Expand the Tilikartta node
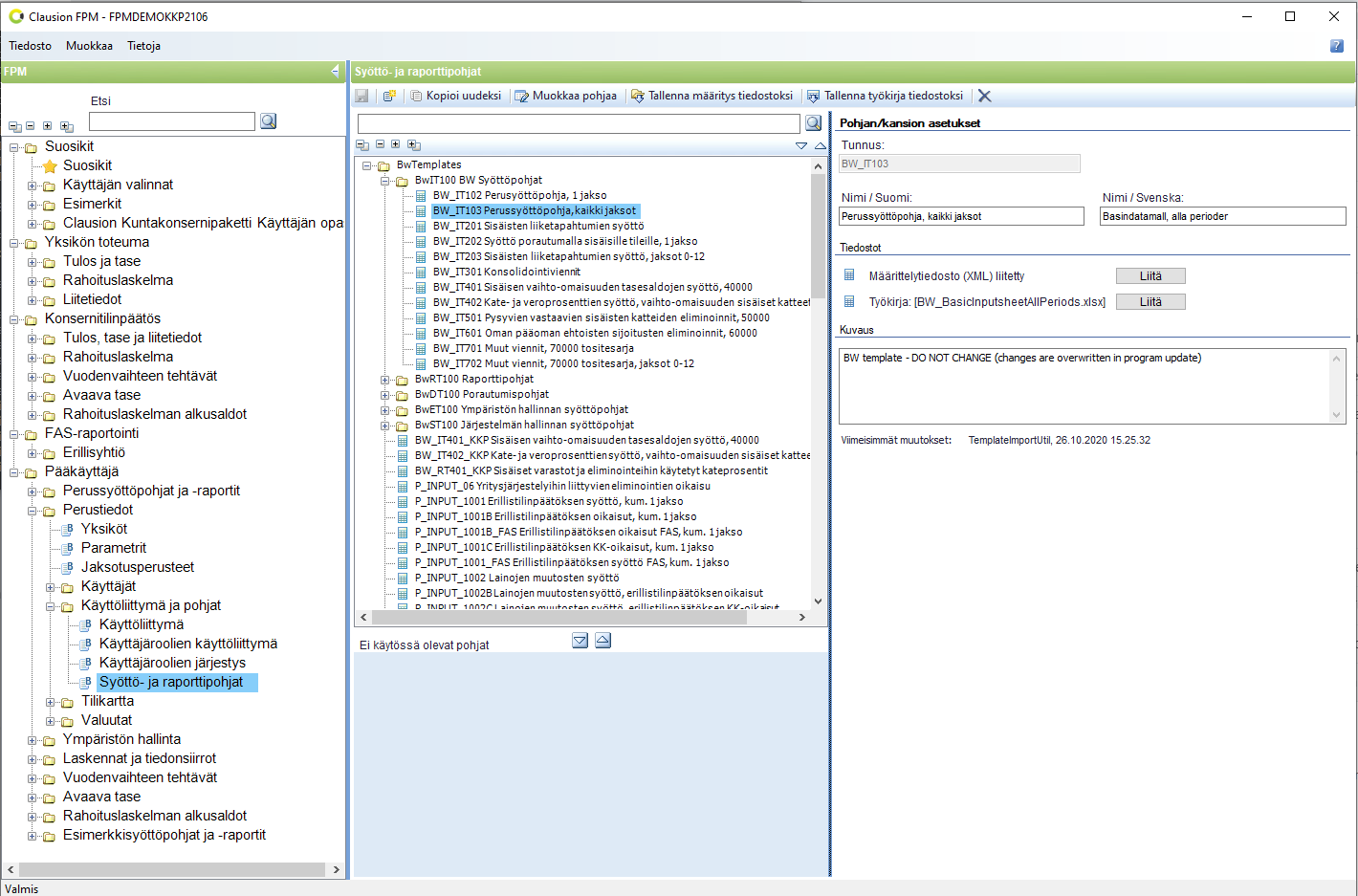The image size is (1358, 896). [x=51, y=702]
